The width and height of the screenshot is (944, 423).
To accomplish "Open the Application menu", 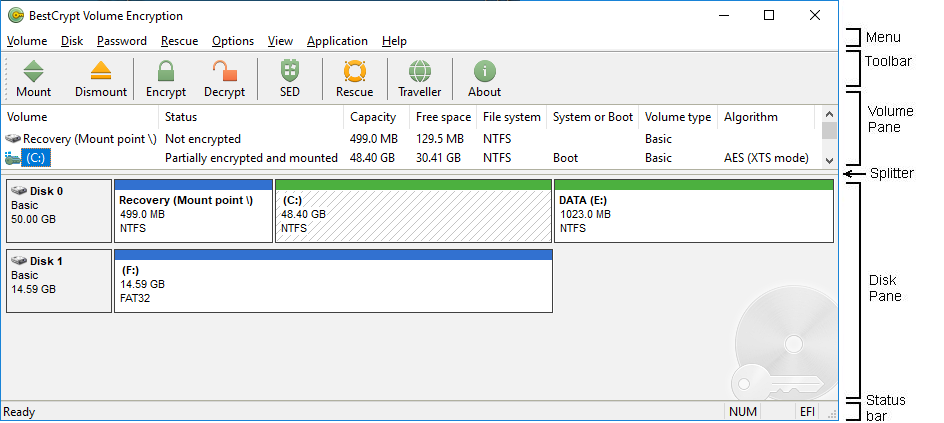I will pyautogui.click(x=337, y=41).
